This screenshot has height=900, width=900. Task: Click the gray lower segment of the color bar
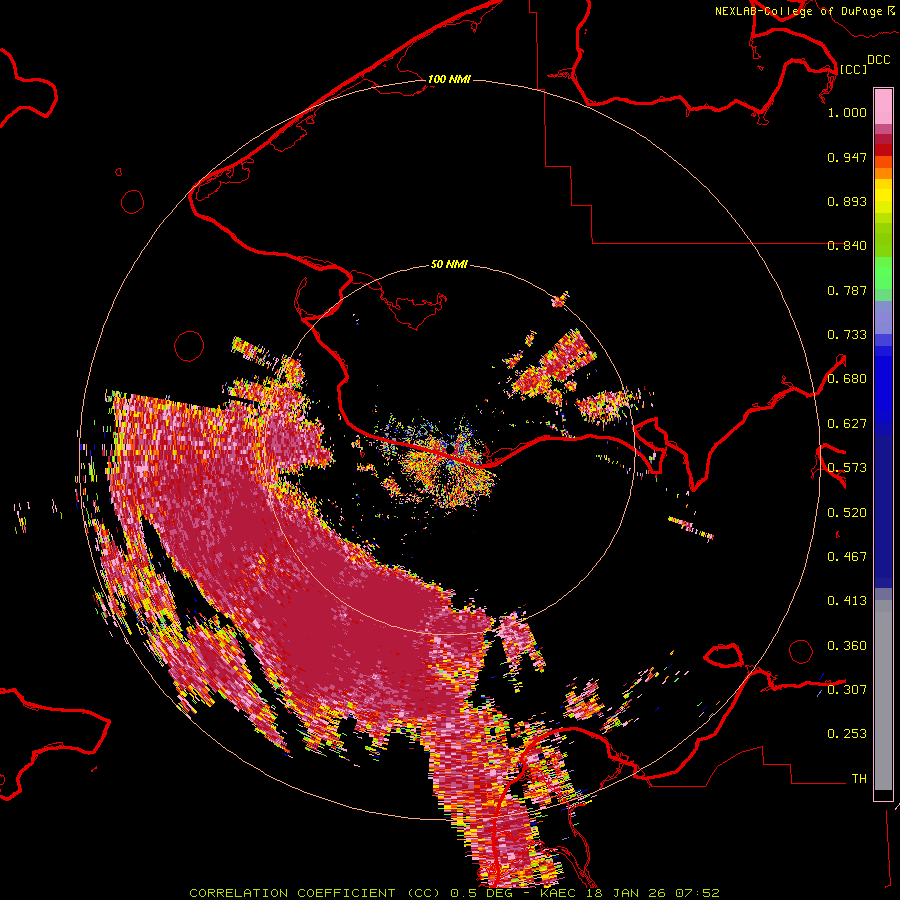coord(883,695)
